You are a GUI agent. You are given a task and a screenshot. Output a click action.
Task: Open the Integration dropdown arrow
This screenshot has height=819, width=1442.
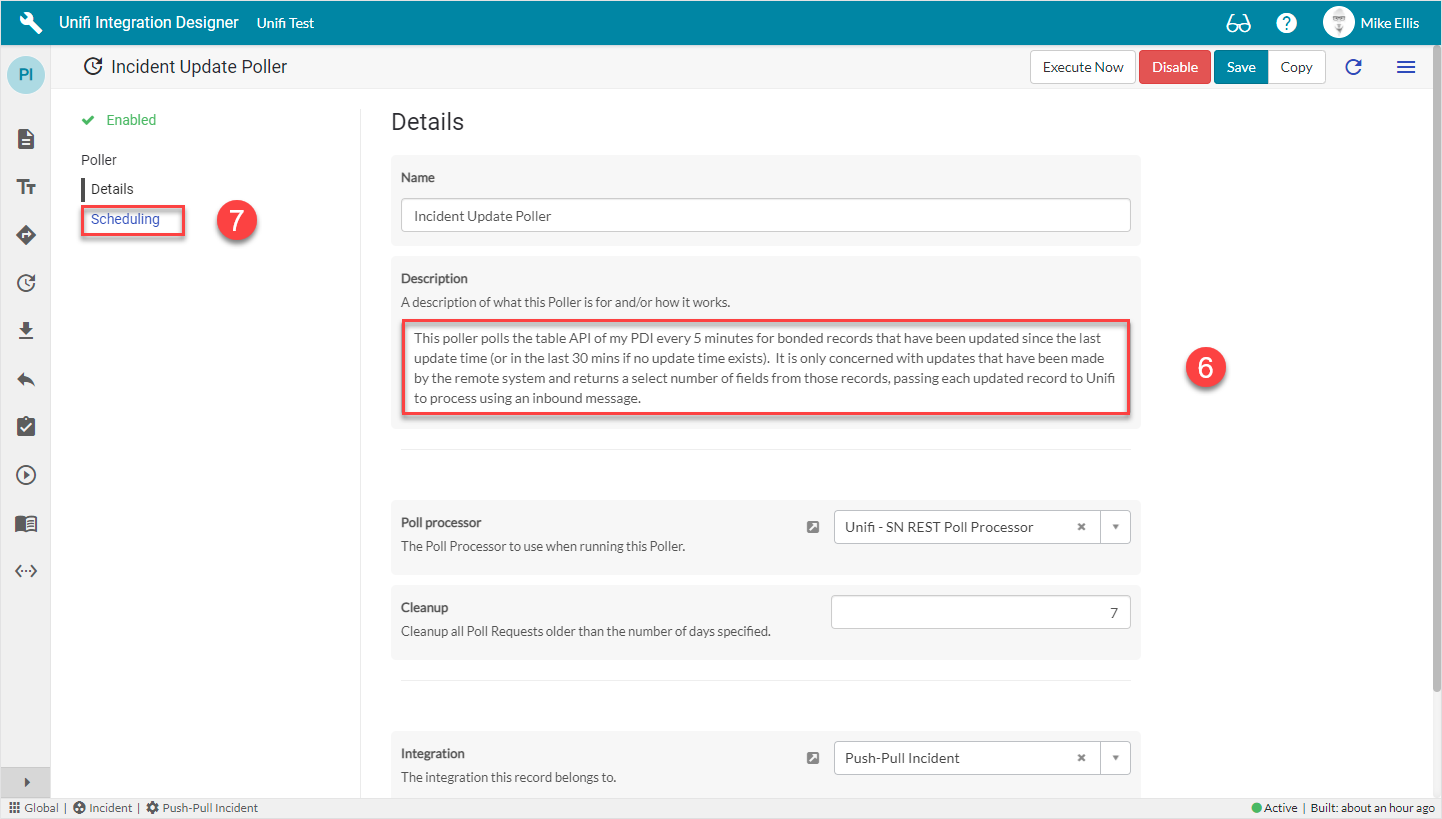pos(1115,758)
